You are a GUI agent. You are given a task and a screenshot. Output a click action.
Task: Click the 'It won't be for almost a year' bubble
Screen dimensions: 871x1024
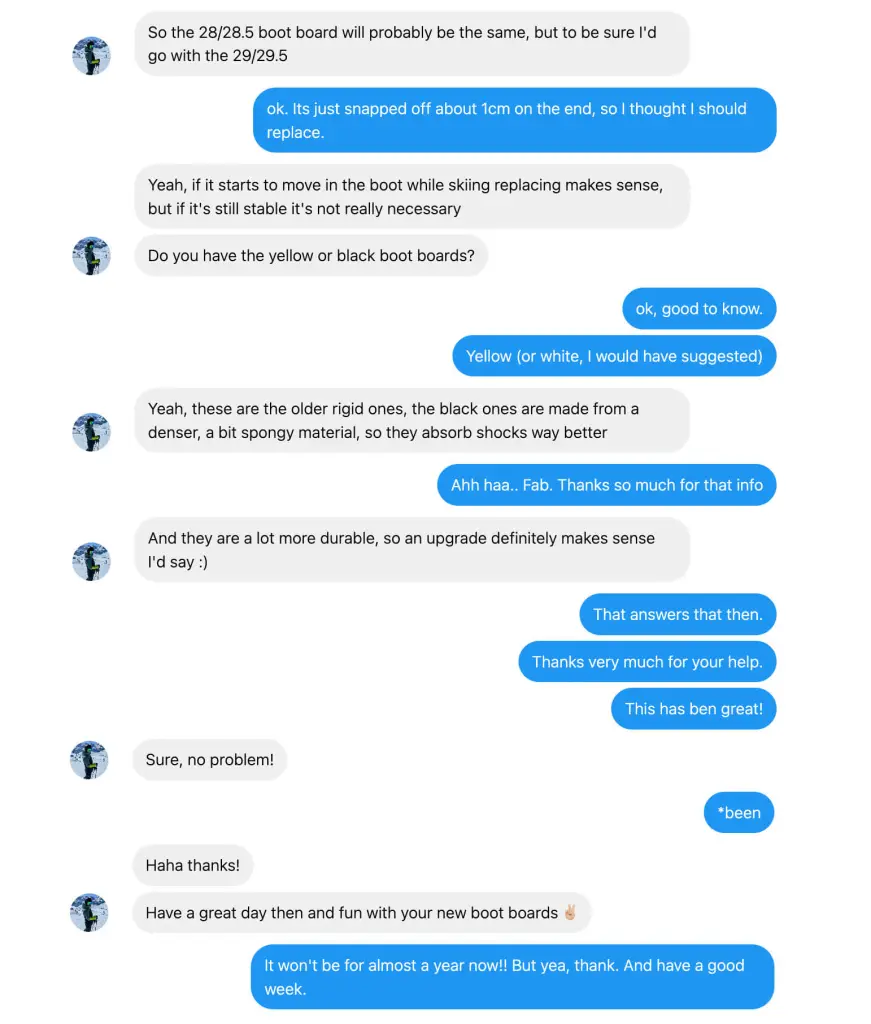(512, 977)
